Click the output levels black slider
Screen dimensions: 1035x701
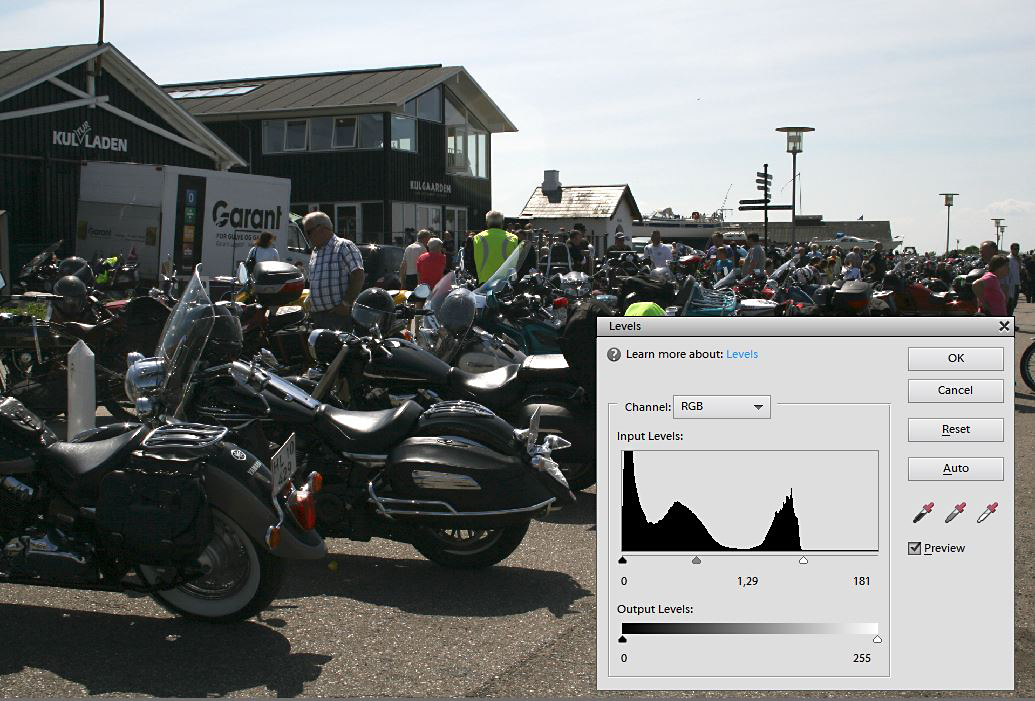623,639
